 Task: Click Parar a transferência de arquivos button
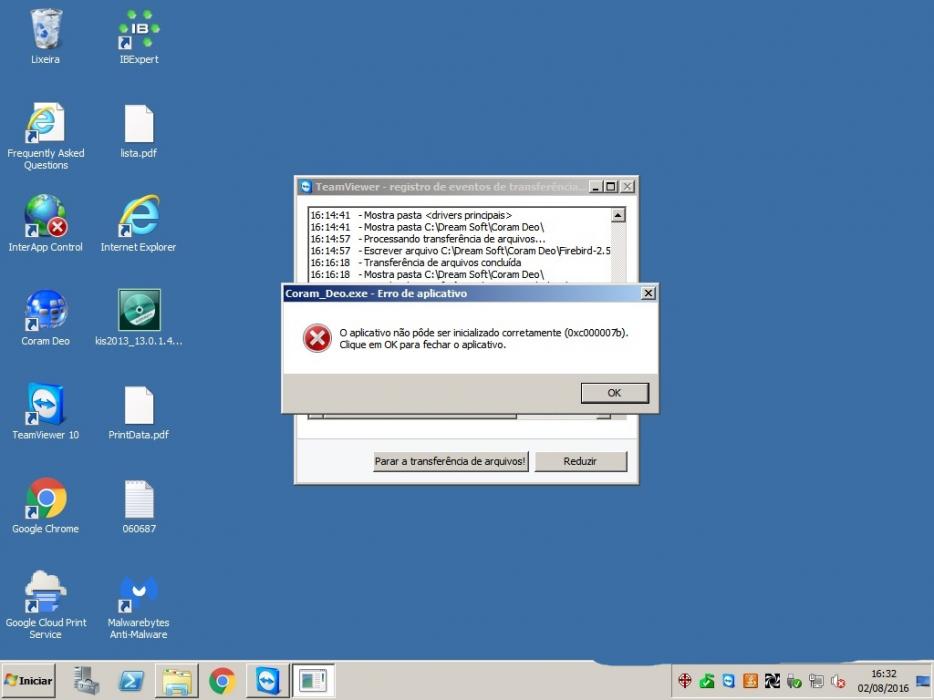click(x=450, y=461)
